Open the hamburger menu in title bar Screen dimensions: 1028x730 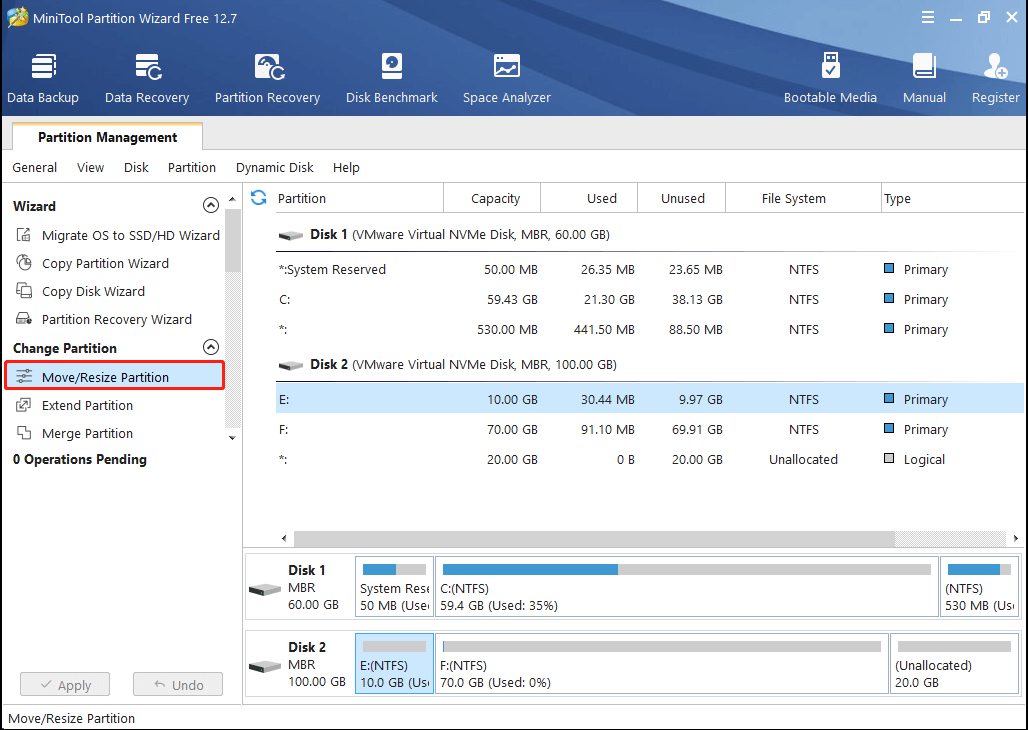[928, 18]
